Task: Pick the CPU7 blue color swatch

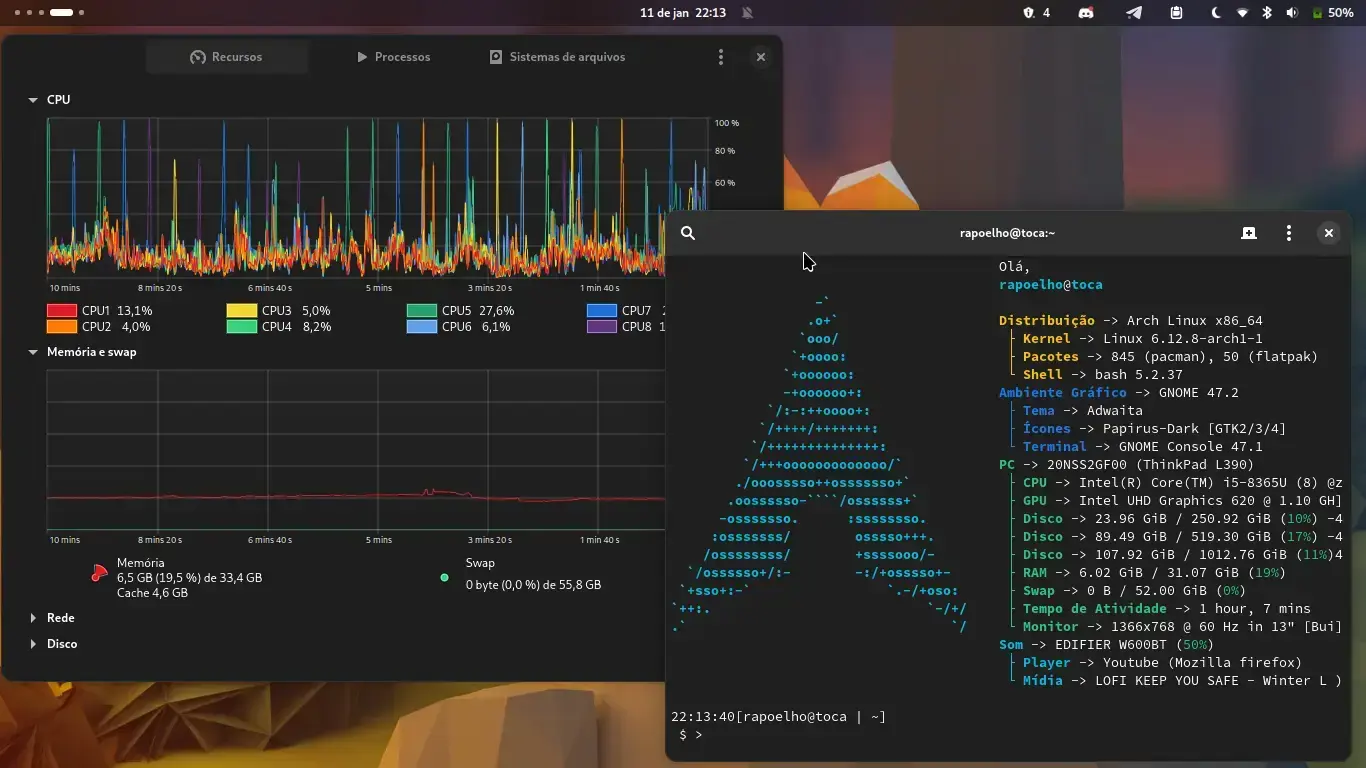Action: point(602,311)
